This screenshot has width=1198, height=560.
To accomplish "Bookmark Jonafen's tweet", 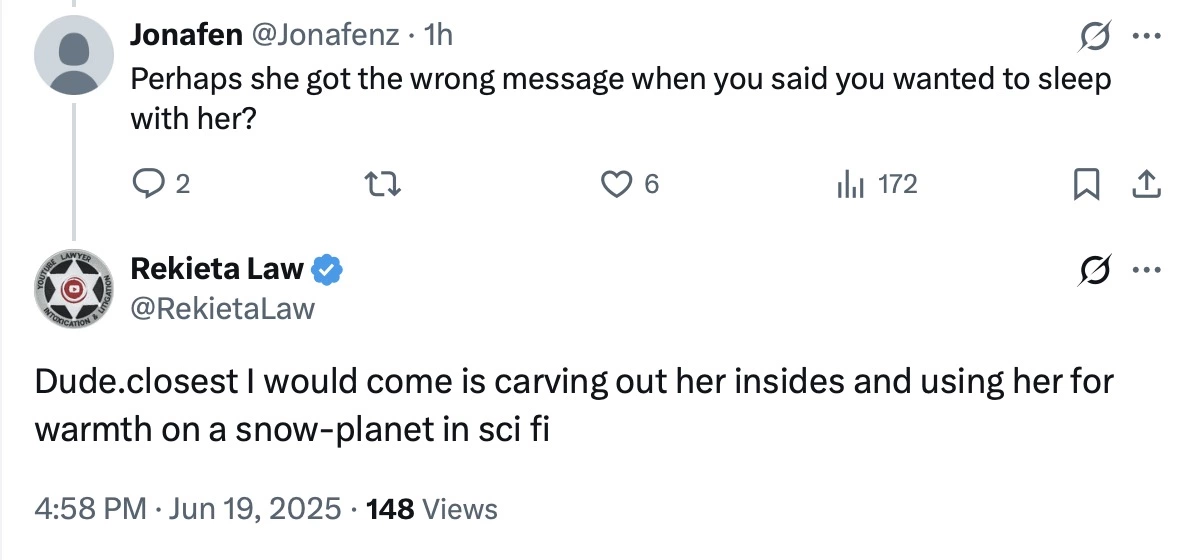I will pos(1086,185).
